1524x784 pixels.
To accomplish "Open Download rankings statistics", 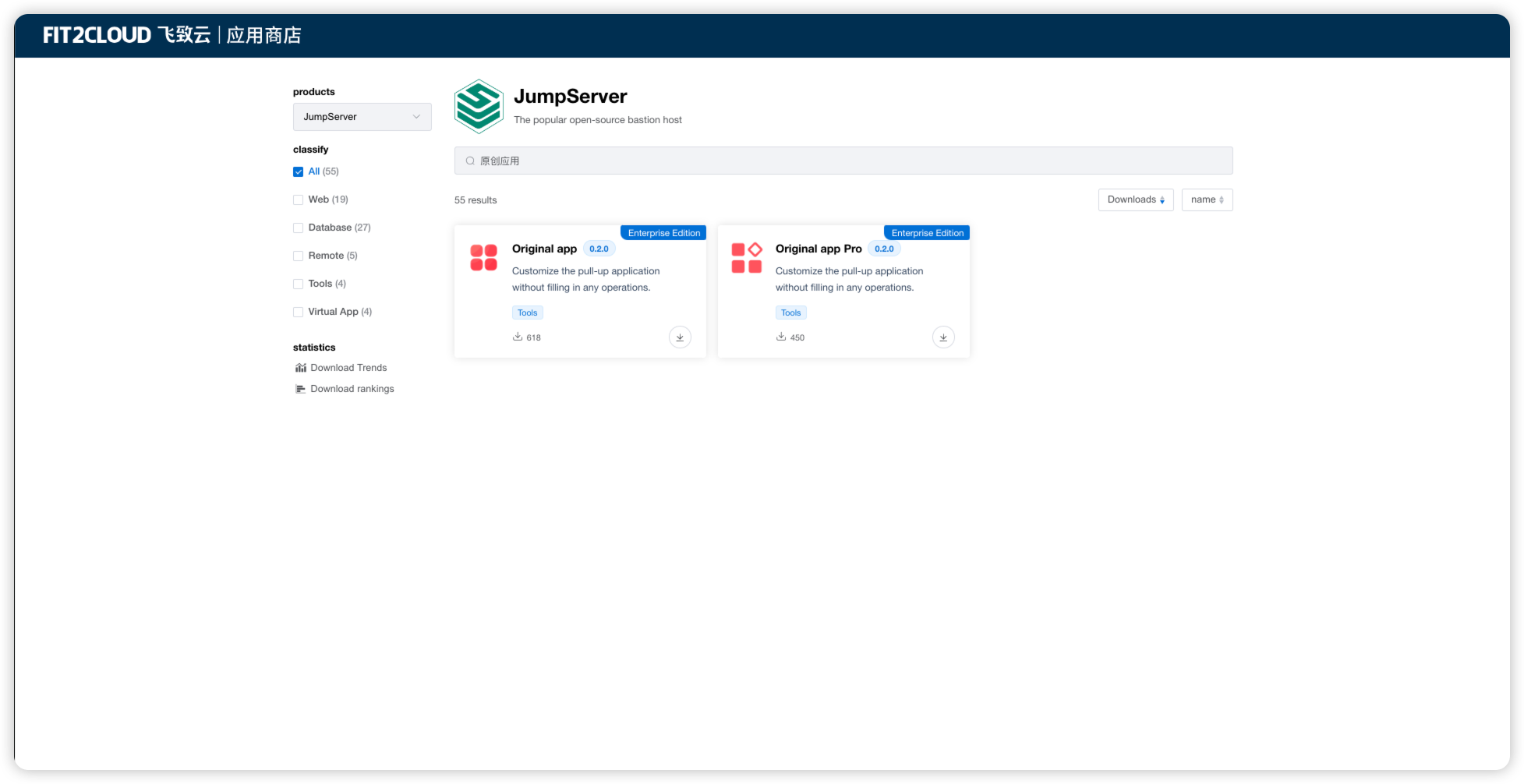I will 352,389.
